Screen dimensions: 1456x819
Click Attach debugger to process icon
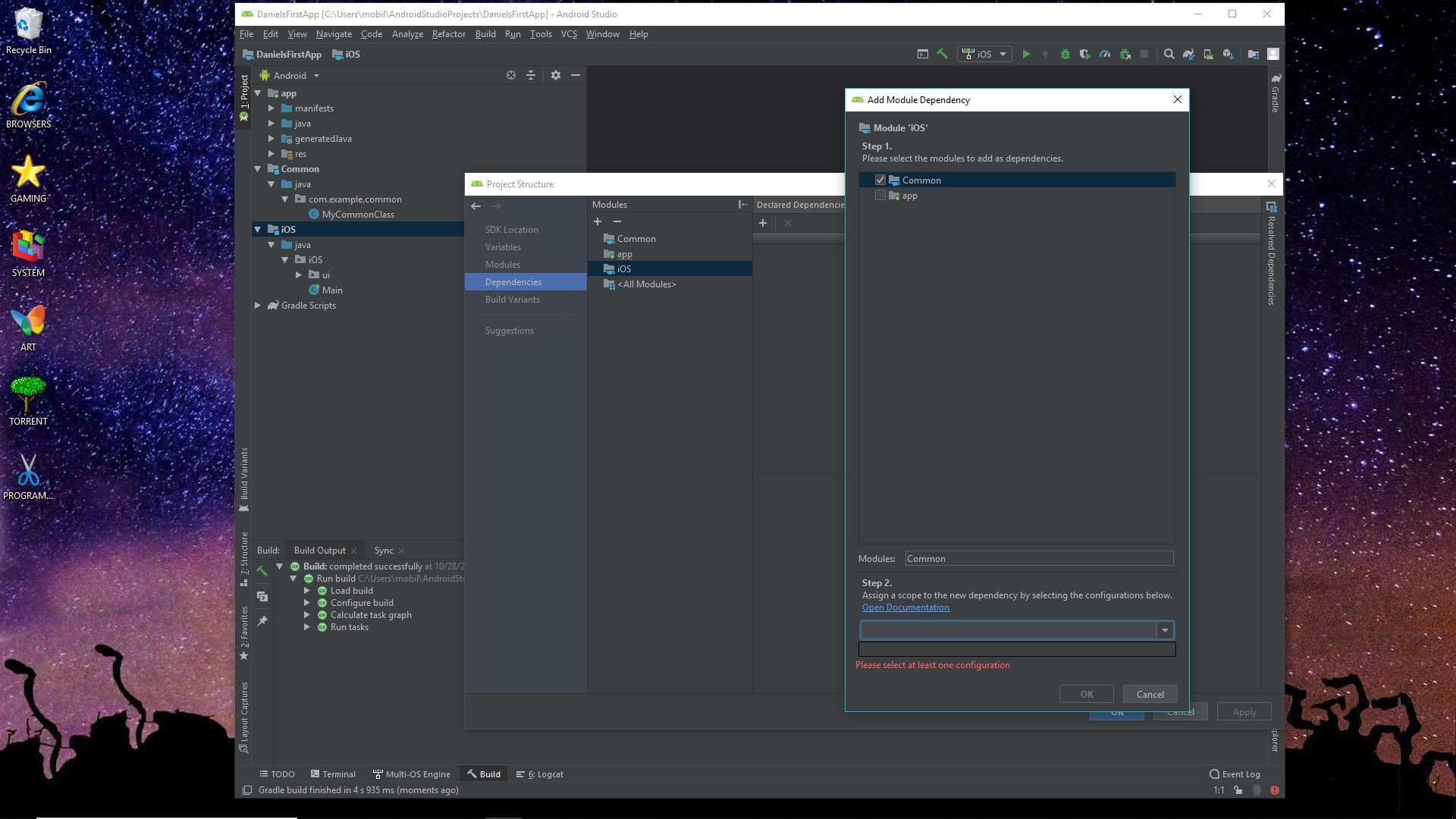(1125, 54)
